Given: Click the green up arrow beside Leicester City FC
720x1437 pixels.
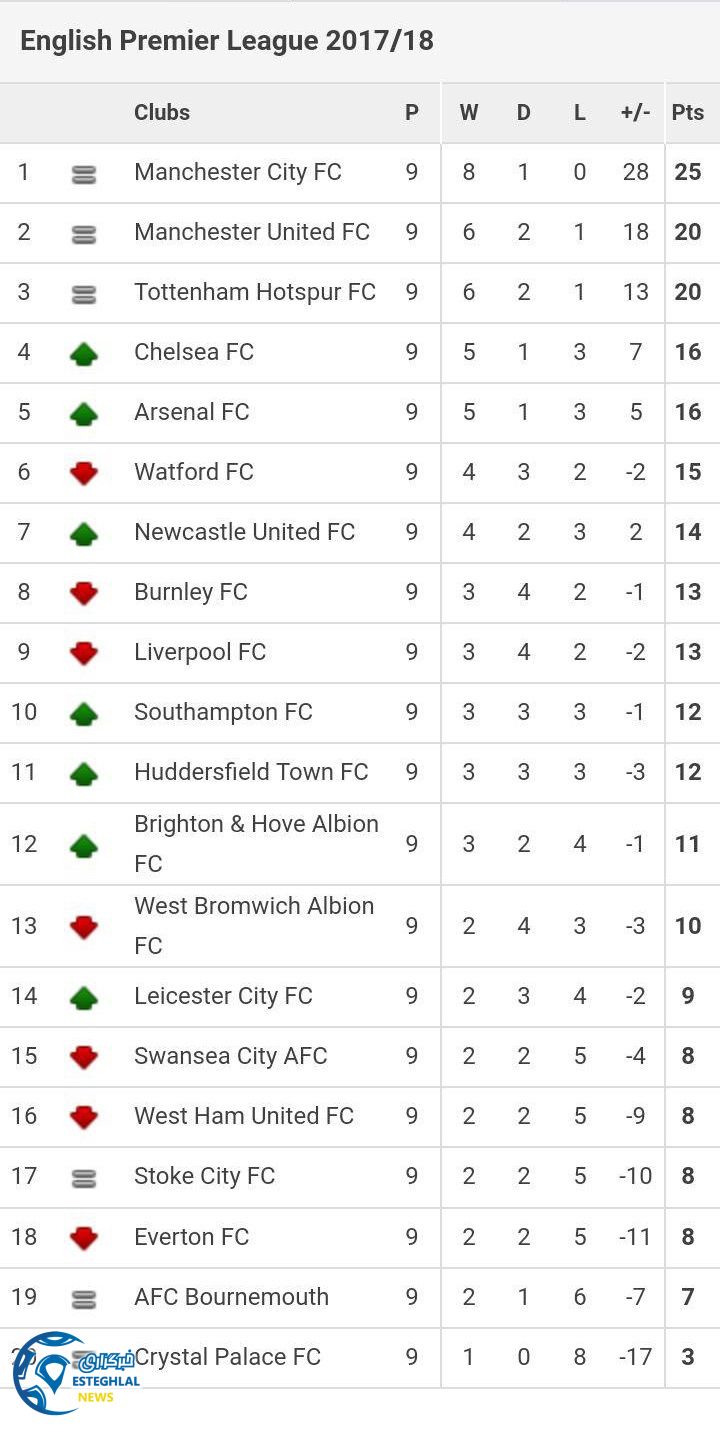Looking at the screenshot, I should pos(84,997).
